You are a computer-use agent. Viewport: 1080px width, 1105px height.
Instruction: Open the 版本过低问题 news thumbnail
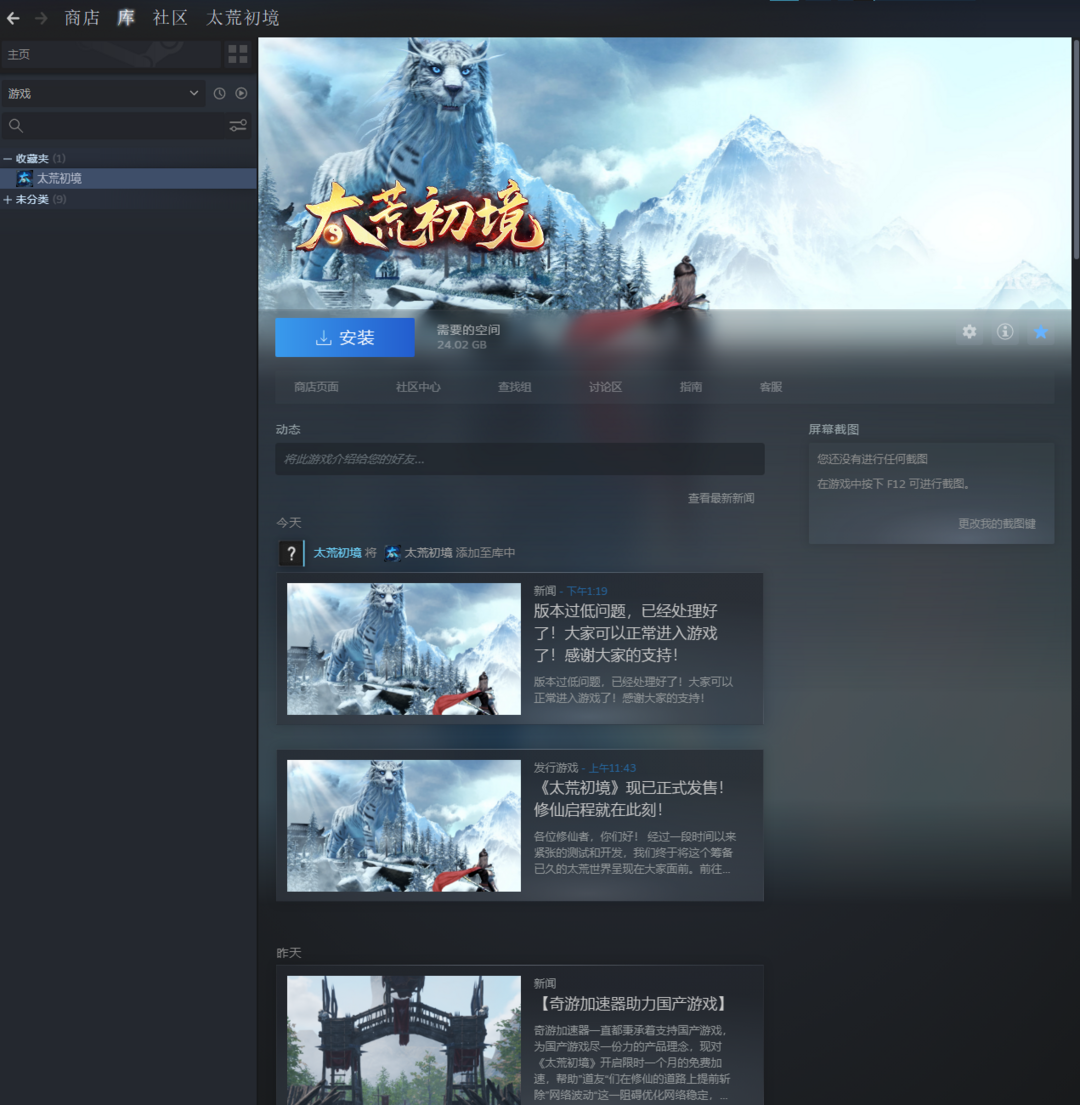pos(404,649)
